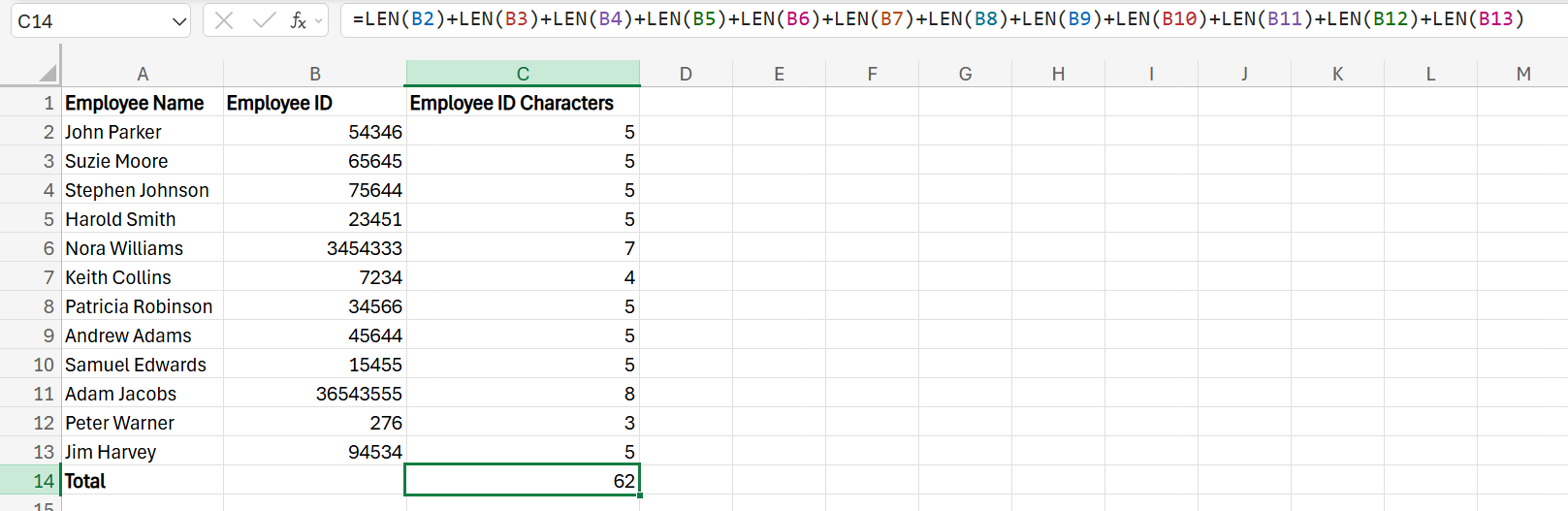Screen dimensions: 1568x511
Task: Click the 'Employee ID Characters' header cell
Action: point(523,103)
